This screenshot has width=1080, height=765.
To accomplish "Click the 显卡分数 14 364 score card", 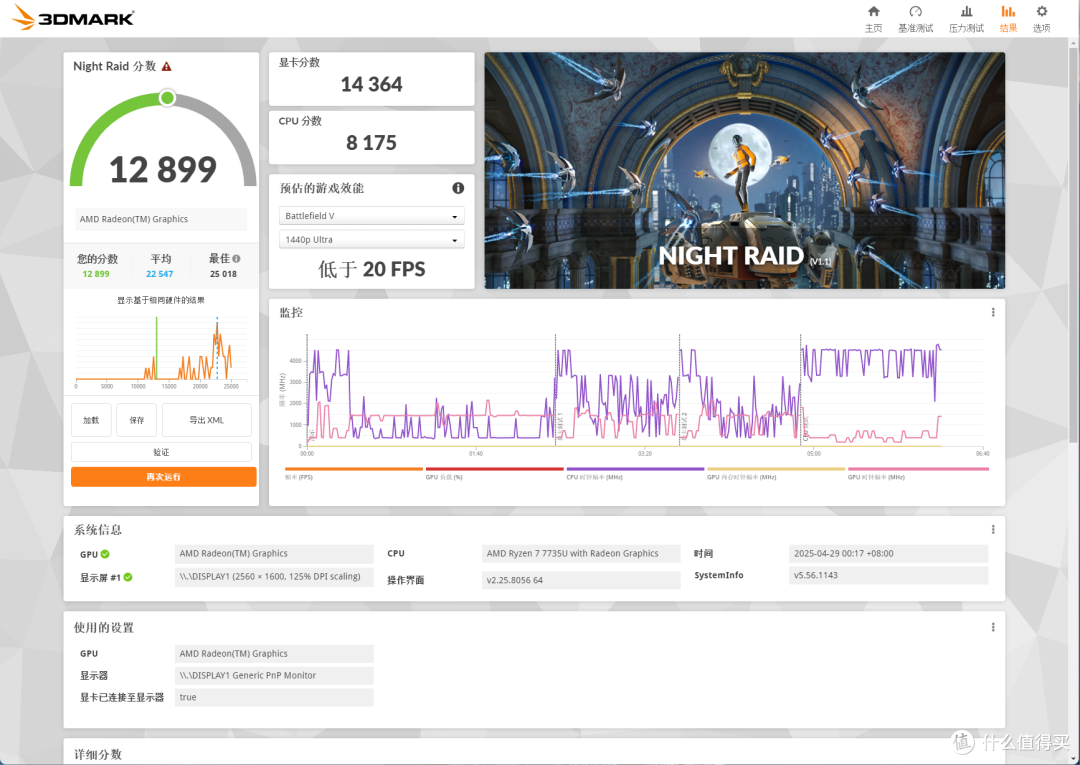I will [x=371, y=78].
